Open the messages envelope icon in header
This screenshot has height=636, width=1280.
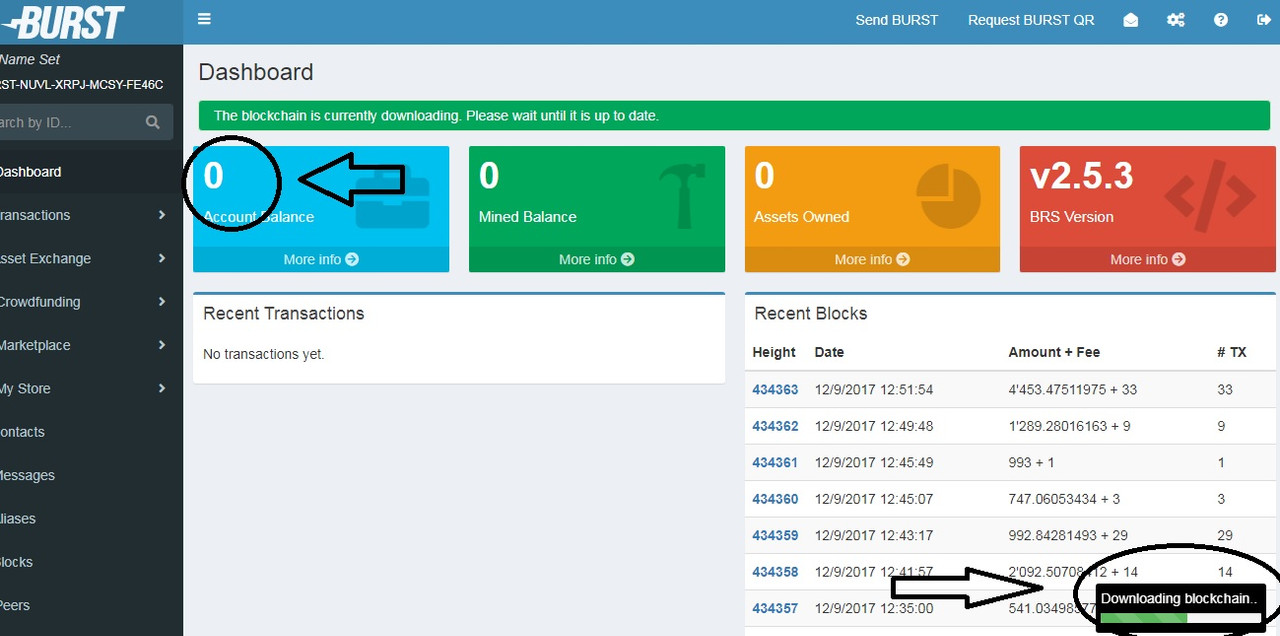(1131, 20)
